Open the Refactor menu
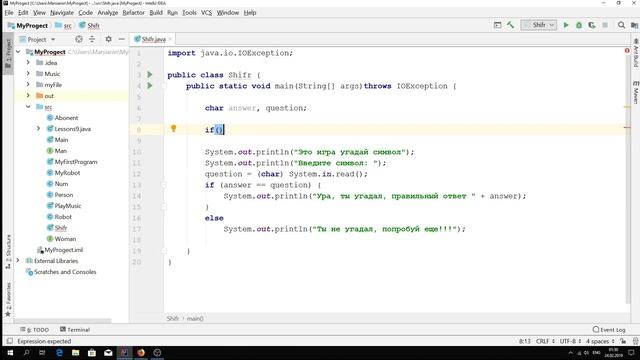The width and height of the screenshot is (640, 360). coord(133,13)
